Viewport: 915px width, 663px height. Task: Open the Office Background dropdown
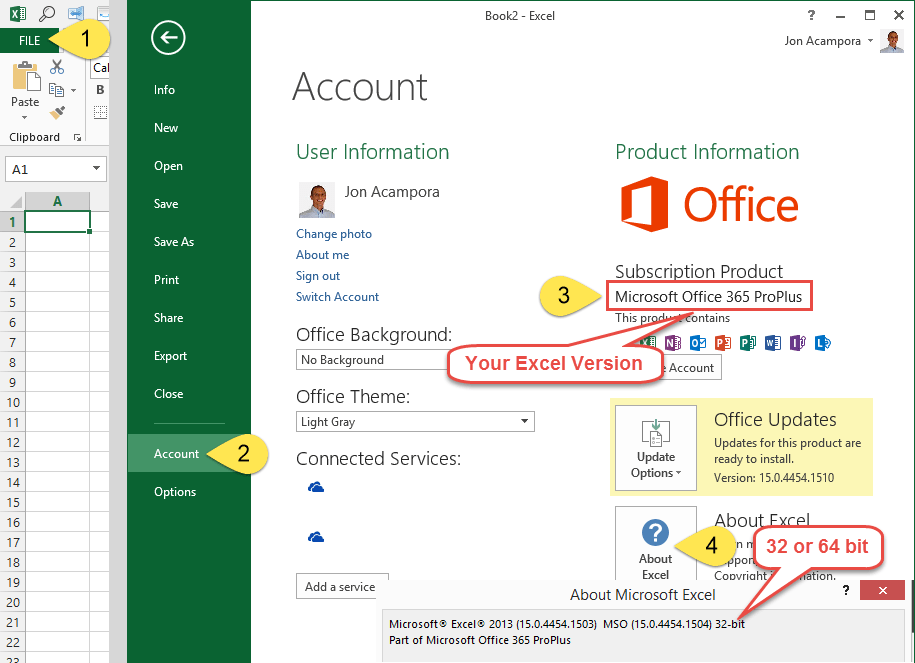tap(372, 360)
